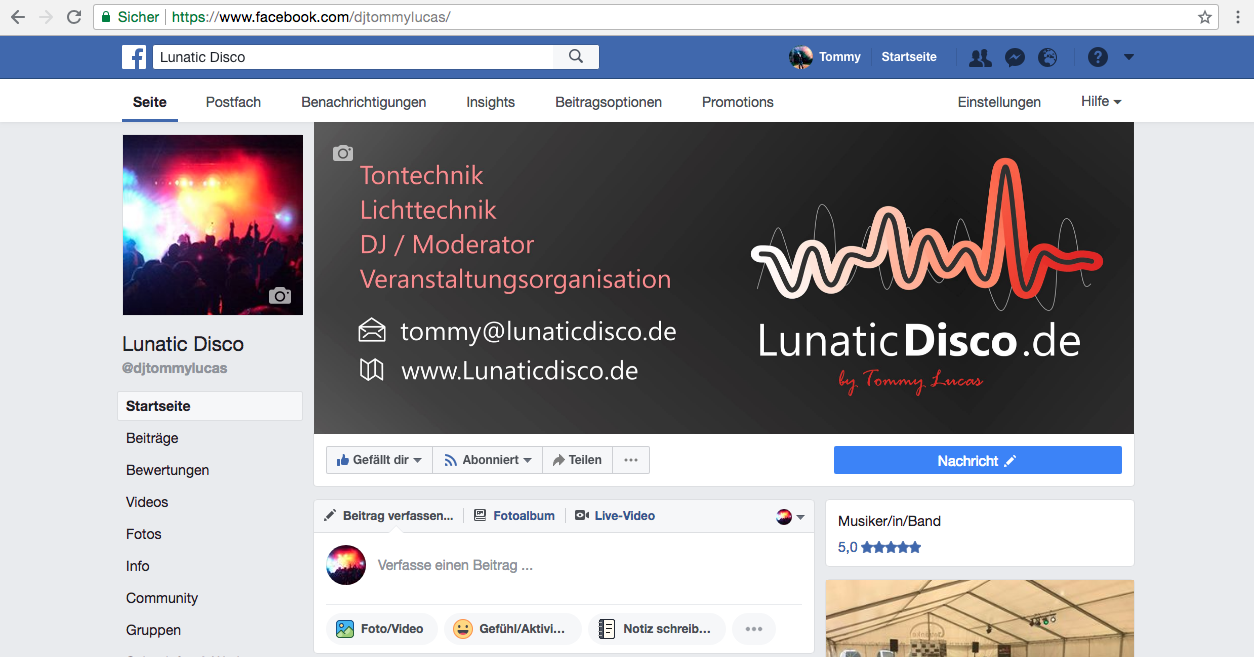The width and height of the screenshot is (1254, 657).
Task: Open more post options ellipsis
Action: [x=754, y=629]
